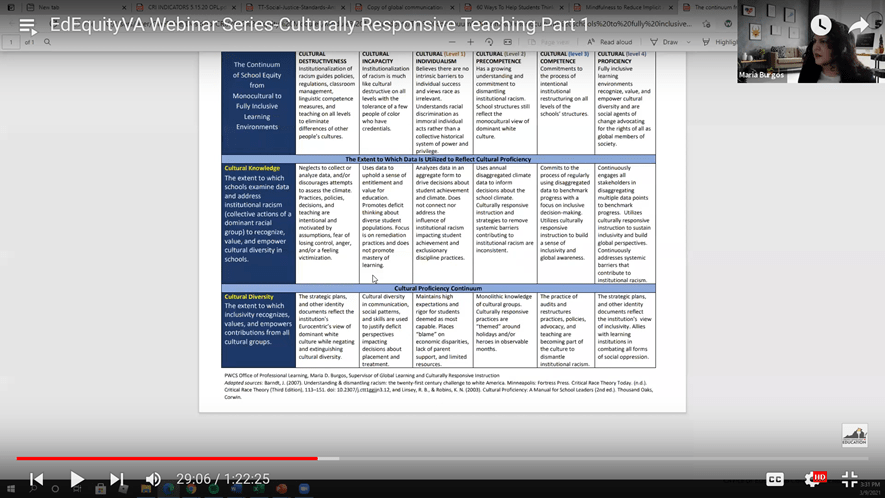885x498 pixels.
Task: Skip to the next video
Action: click(x=117, y=479)
